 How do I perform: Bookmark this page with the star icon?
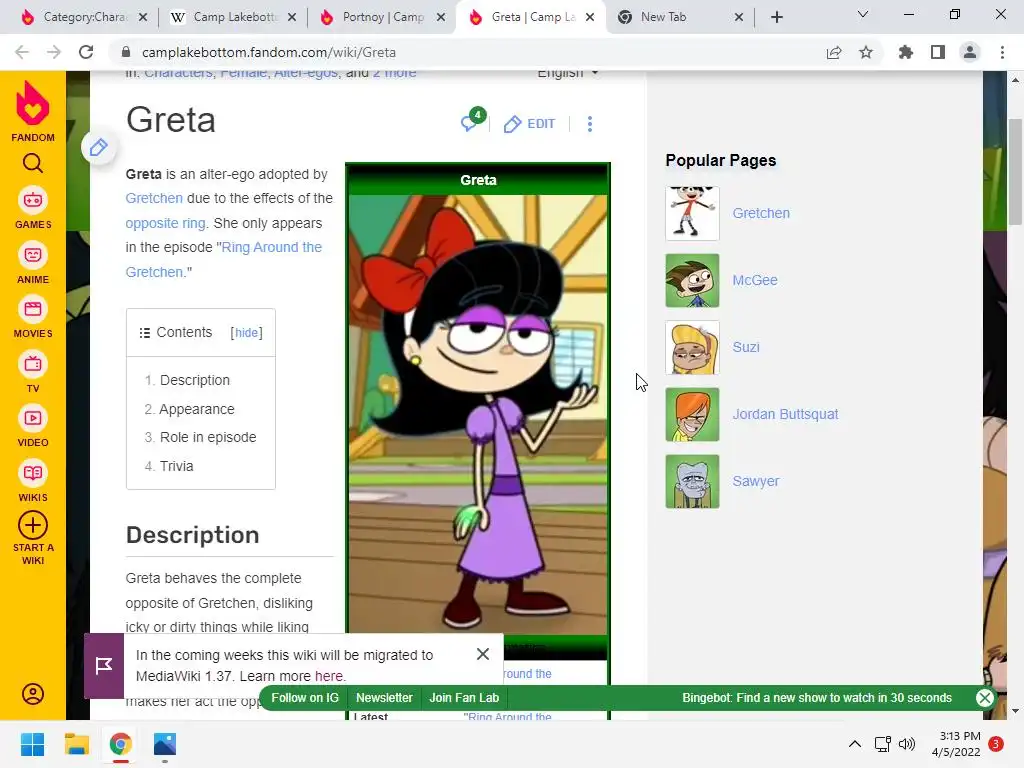pos(866,53)
